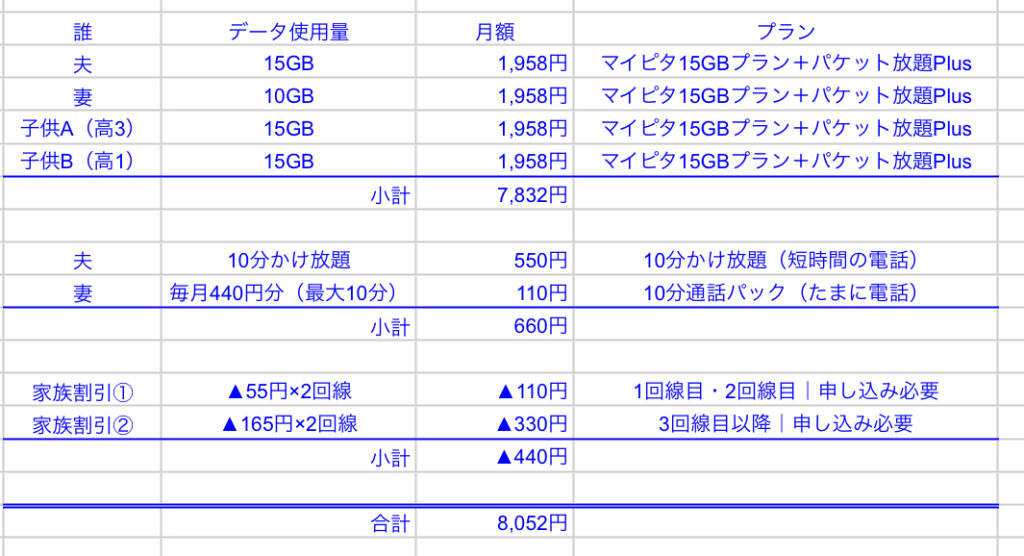Click the ▲165円×2回線 cell
Image resolution: width=1024 pixels, height=556 pixels.
coord(288,424)
